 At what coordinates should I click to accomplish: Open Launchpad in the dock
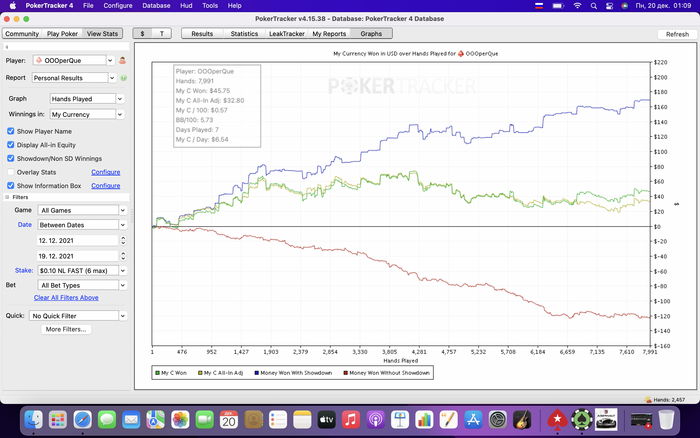tap(58, 420)
